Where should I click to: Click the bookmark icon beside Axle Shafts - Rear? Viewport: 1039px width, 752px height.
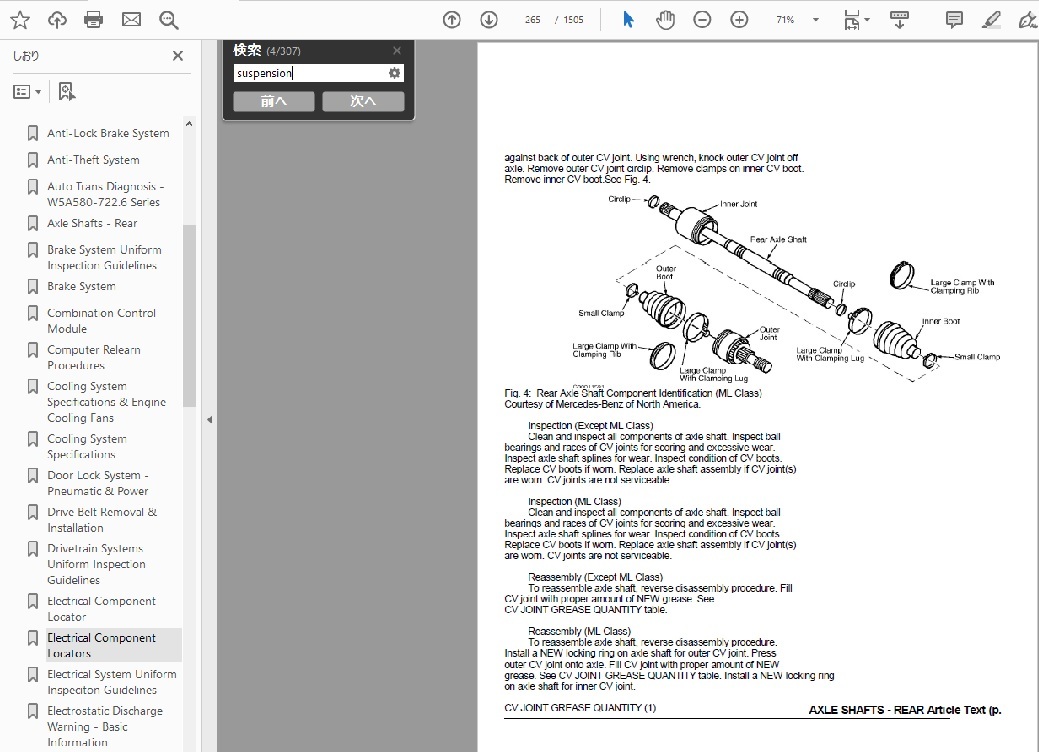click(x=32, y=223)
